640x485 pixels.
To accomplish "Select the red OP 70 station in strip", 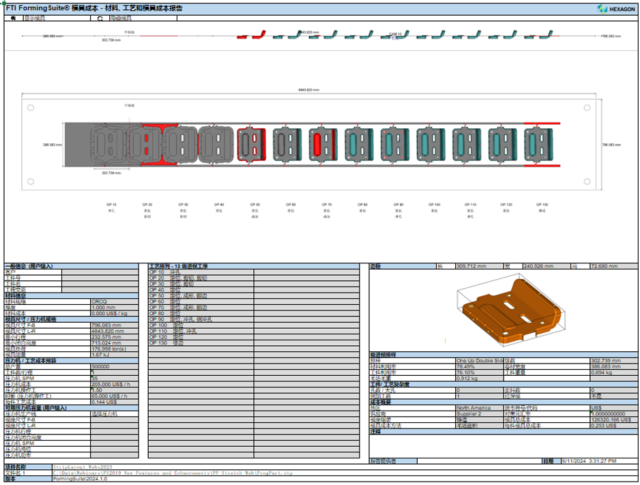I will pos(323,144).
